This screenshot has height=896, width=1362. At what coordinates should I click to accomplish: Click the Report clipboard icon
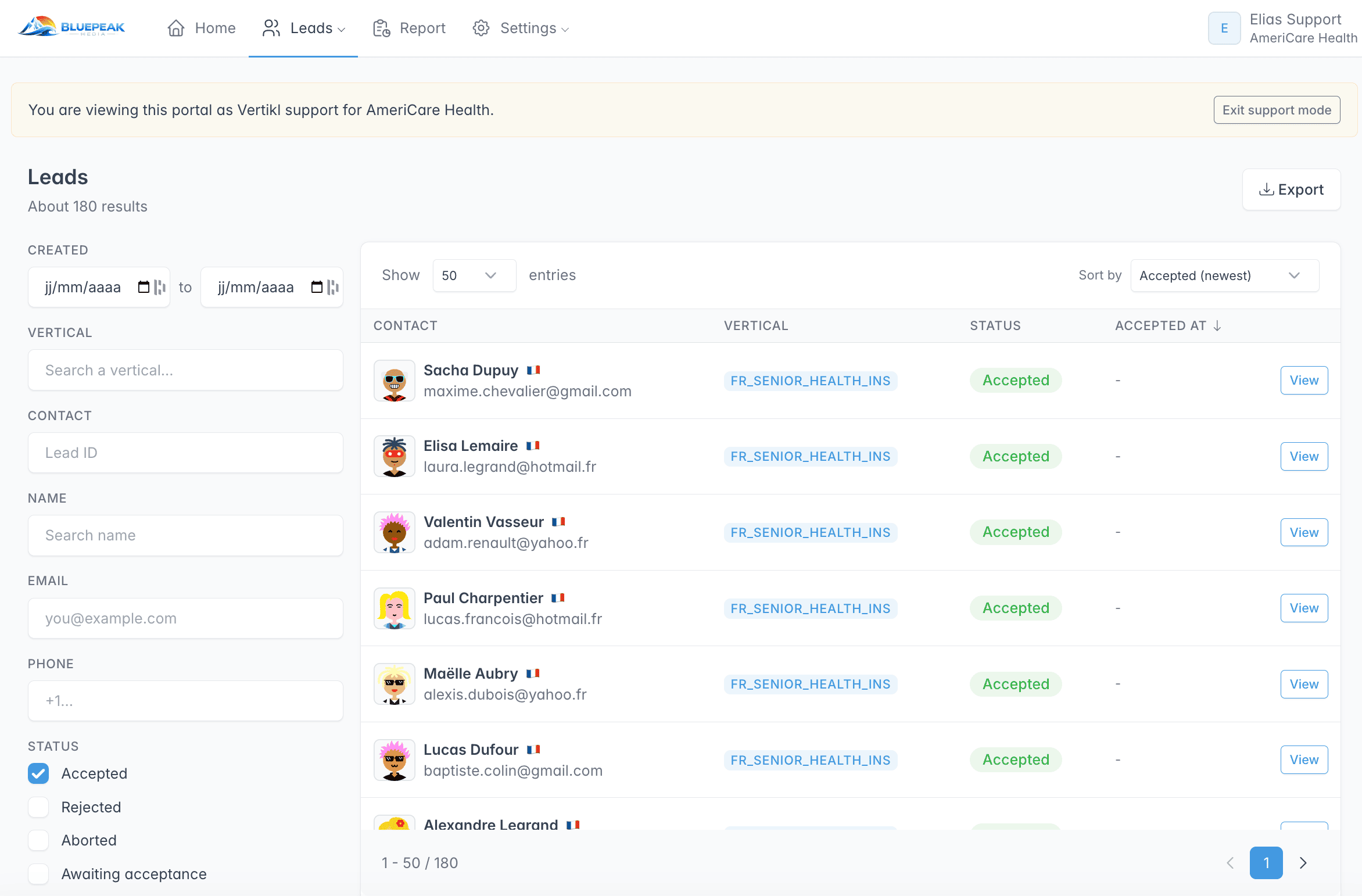point(381,28)
